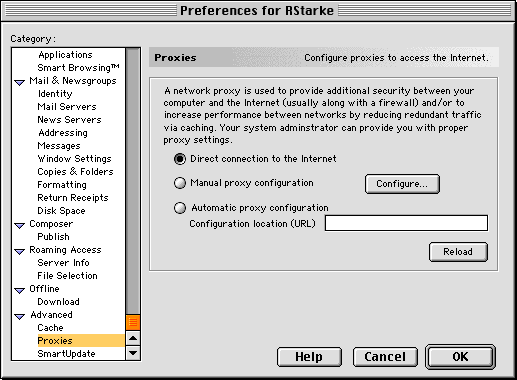Click the Reload button

point(458,252)
